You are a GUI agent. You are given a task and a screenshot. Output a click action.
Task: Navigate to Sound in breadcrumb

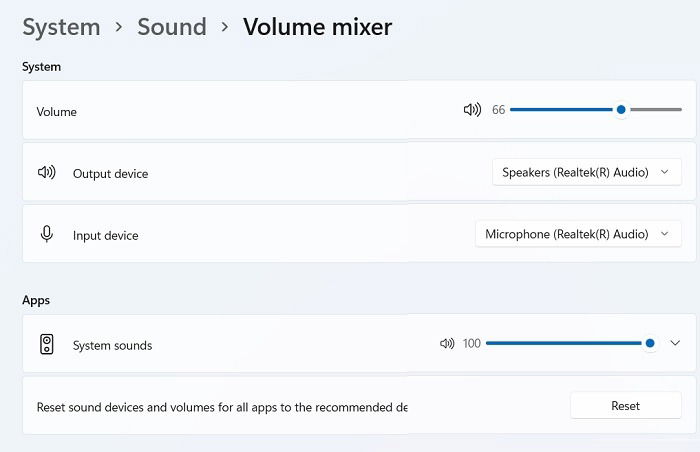(172, 27)
